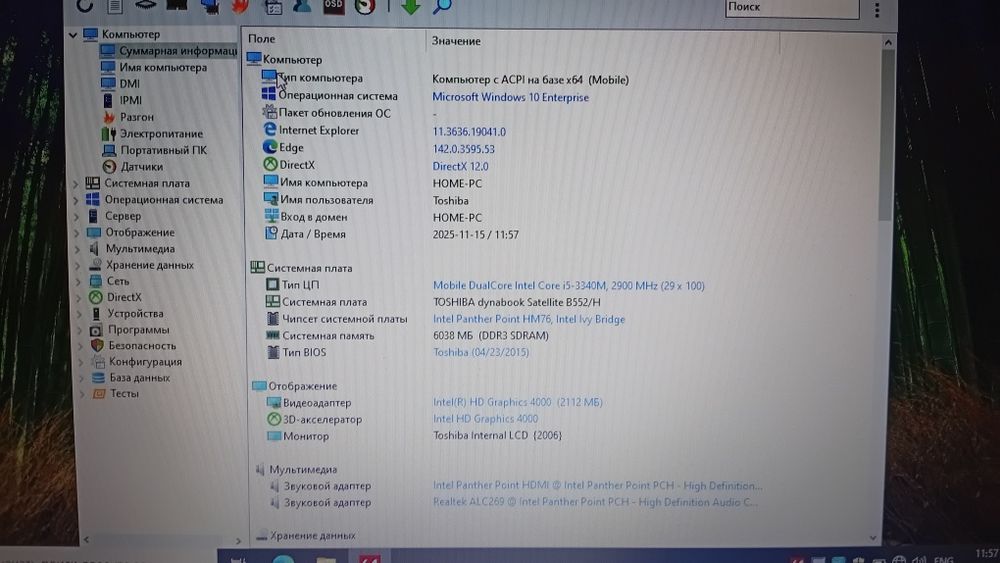
Task: Open the 11.3636.19041.0 Internet Explorer link
Action: (469, 132)
